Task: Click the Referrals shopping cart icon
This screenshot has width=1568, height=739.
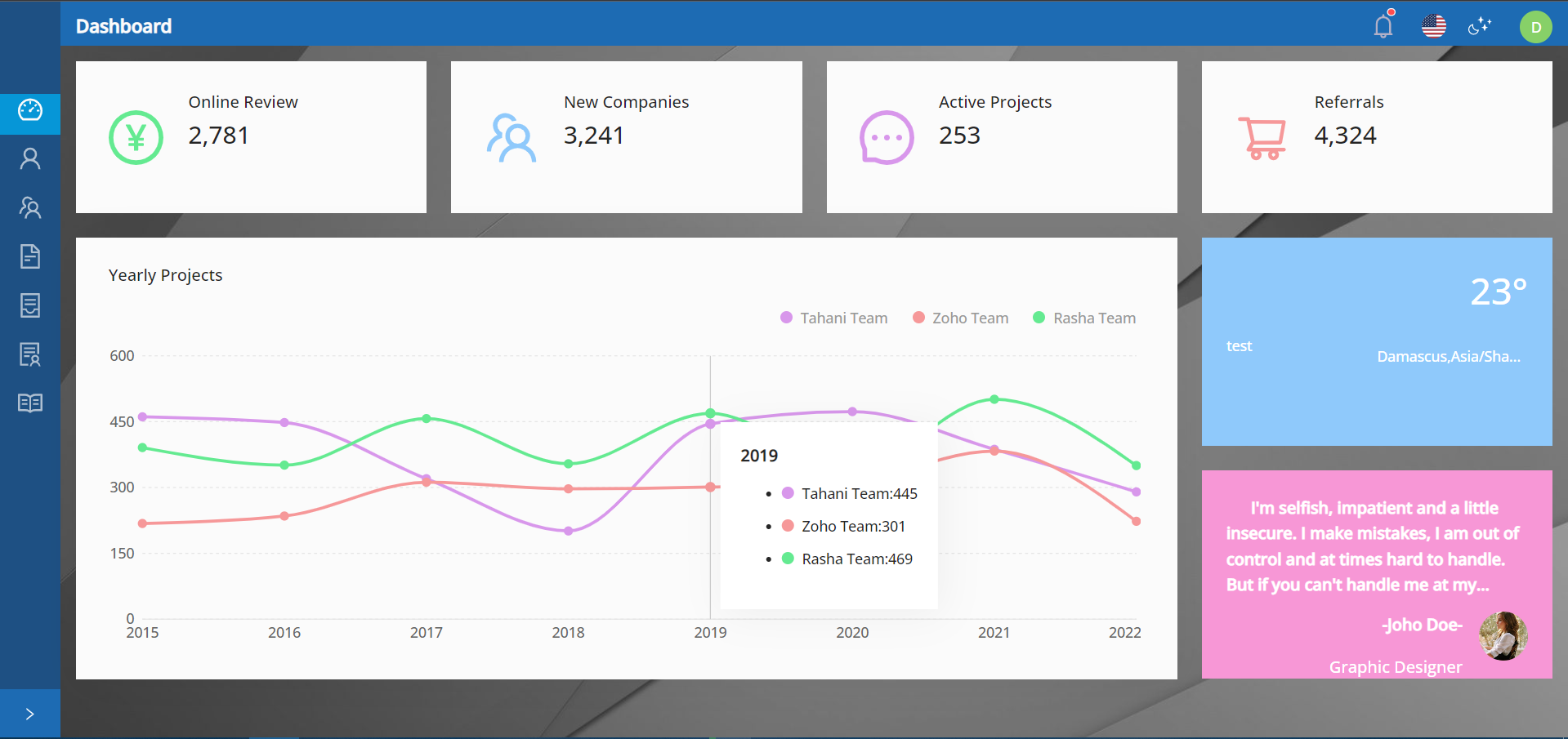Action: [1262, 138]
